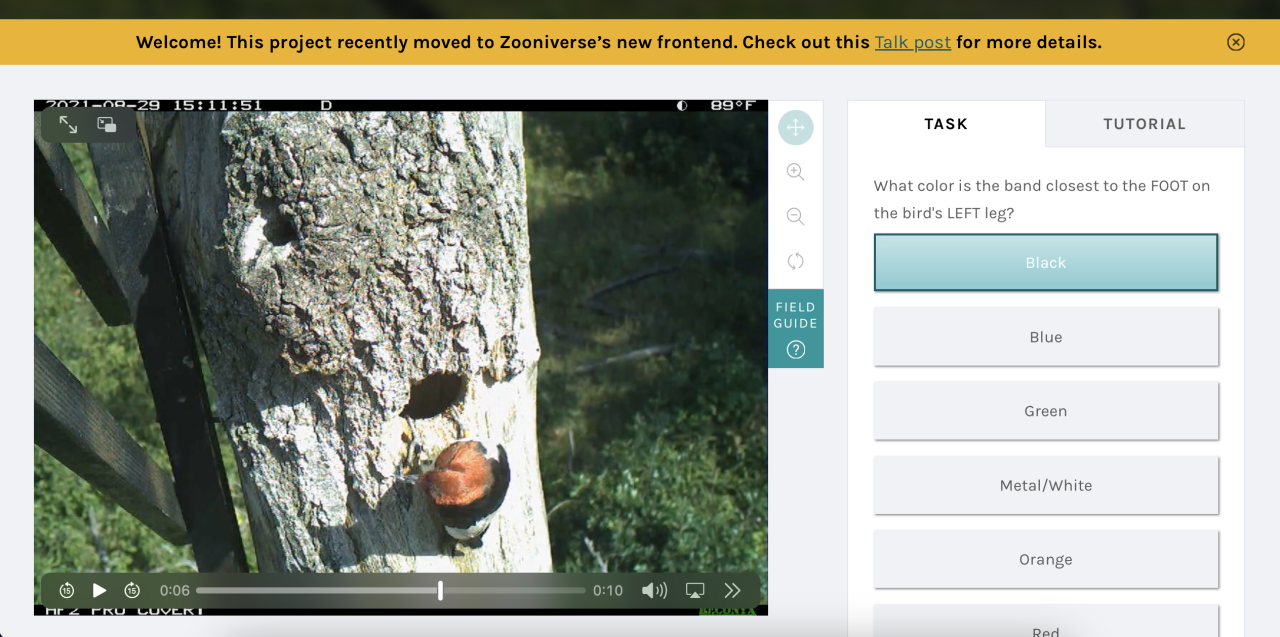Play the woodpecker video

99,590
